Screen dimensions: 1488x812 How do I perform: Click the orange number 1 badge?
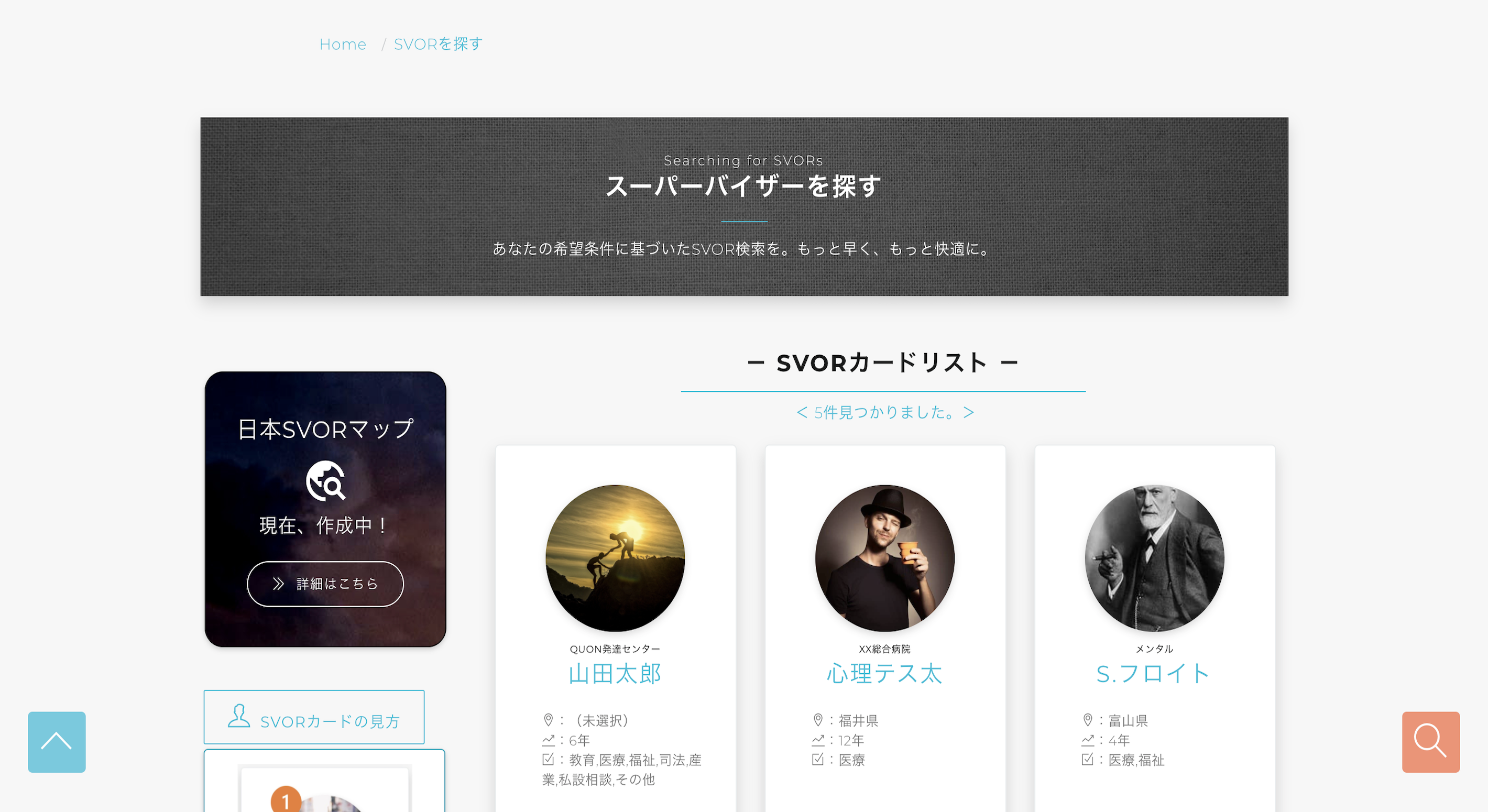[286, 800]
